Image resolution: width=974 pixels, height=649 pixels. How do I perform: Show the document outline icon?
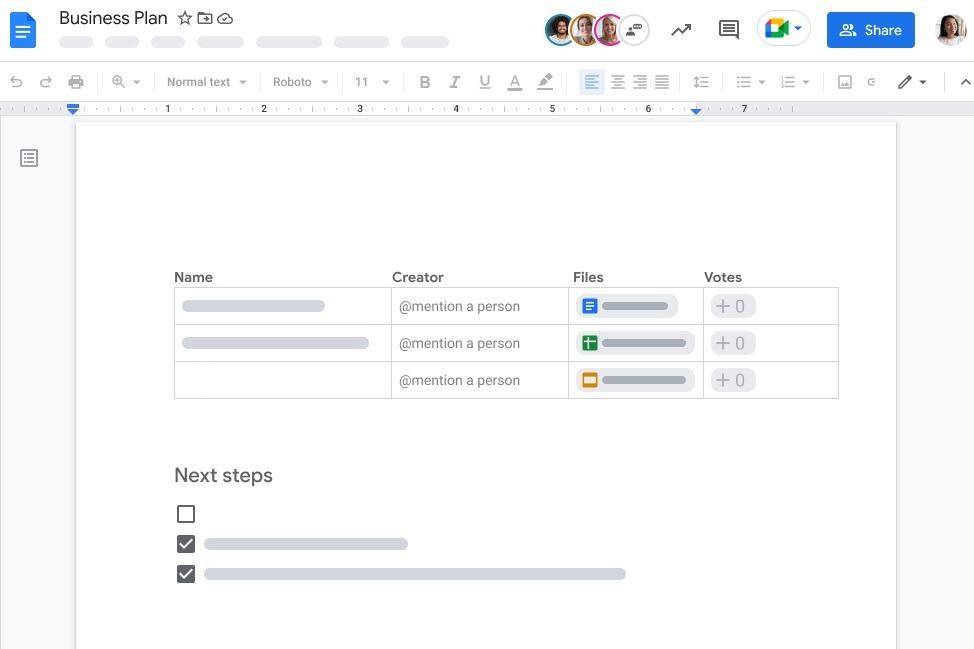(29, 158)
